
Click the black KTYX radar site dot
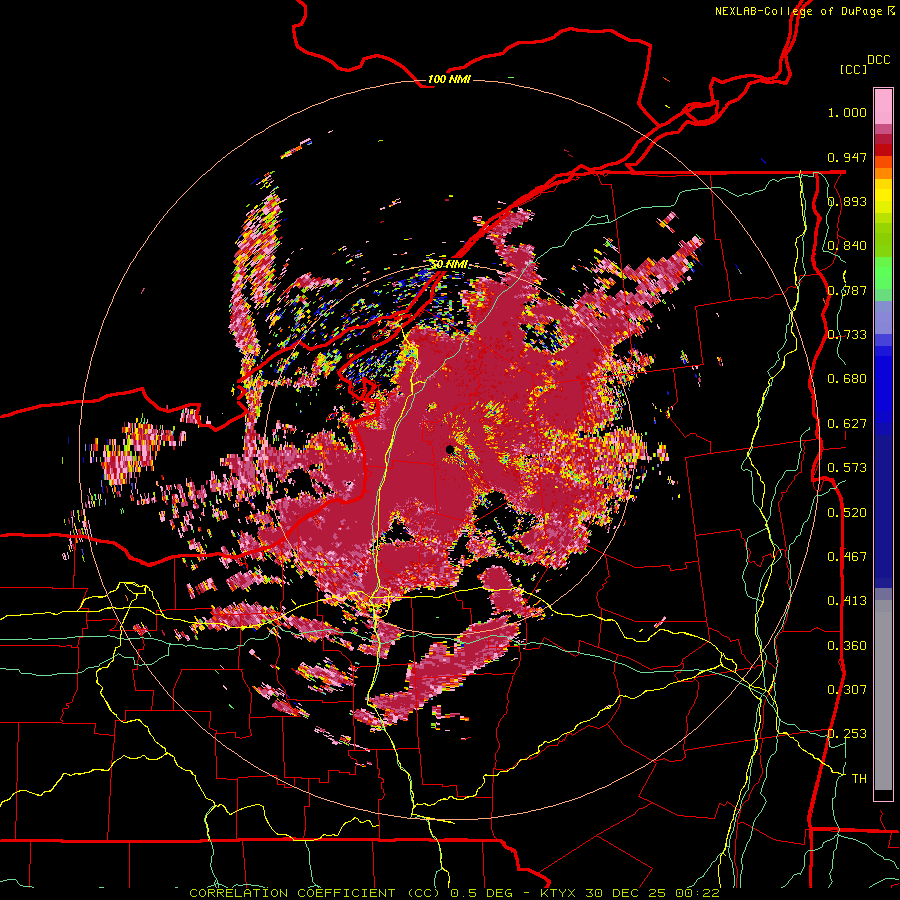[449, 449]
